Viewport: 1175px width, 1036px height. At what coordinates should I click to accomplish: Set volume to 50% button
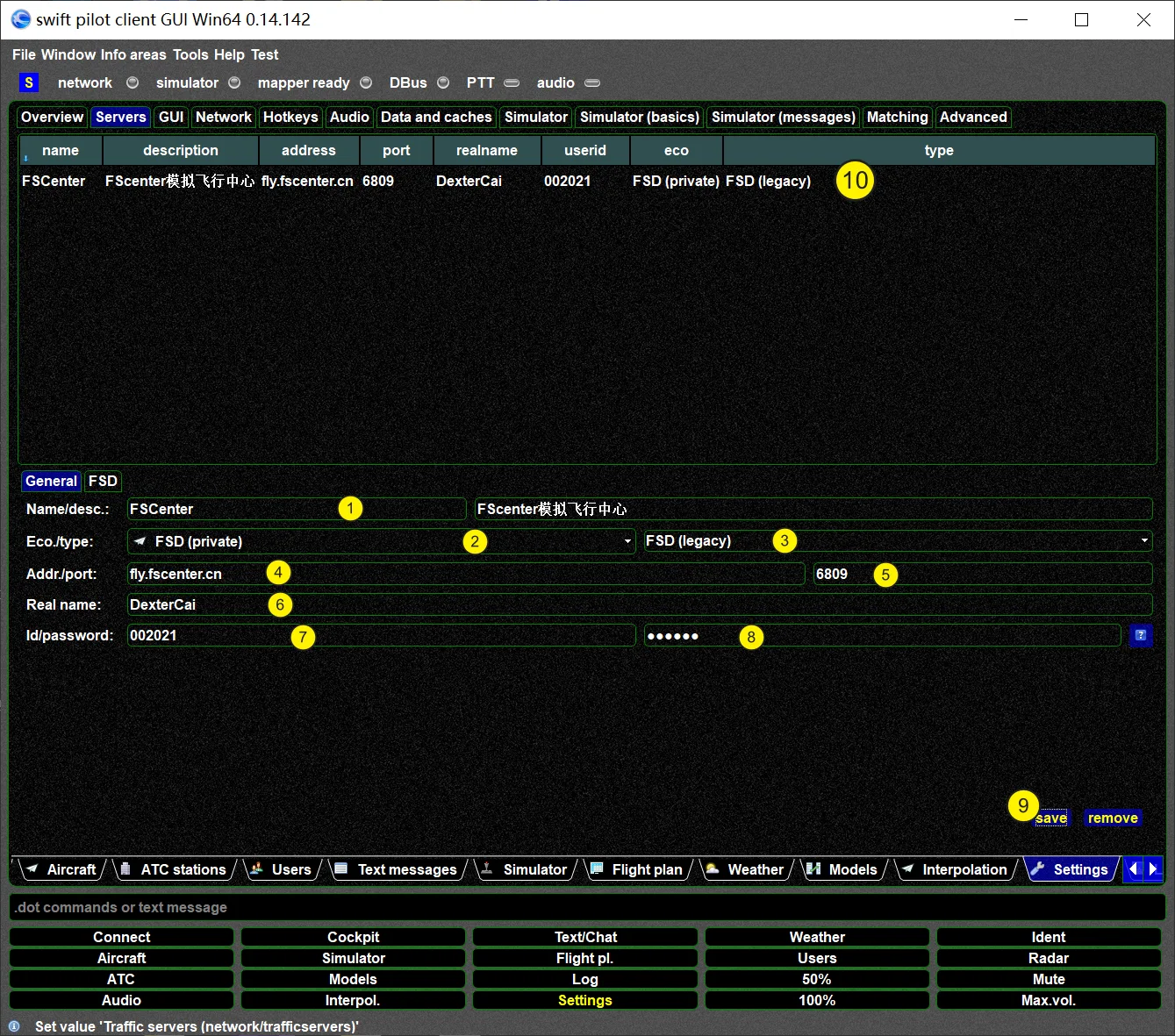click(x=817, y=979)
